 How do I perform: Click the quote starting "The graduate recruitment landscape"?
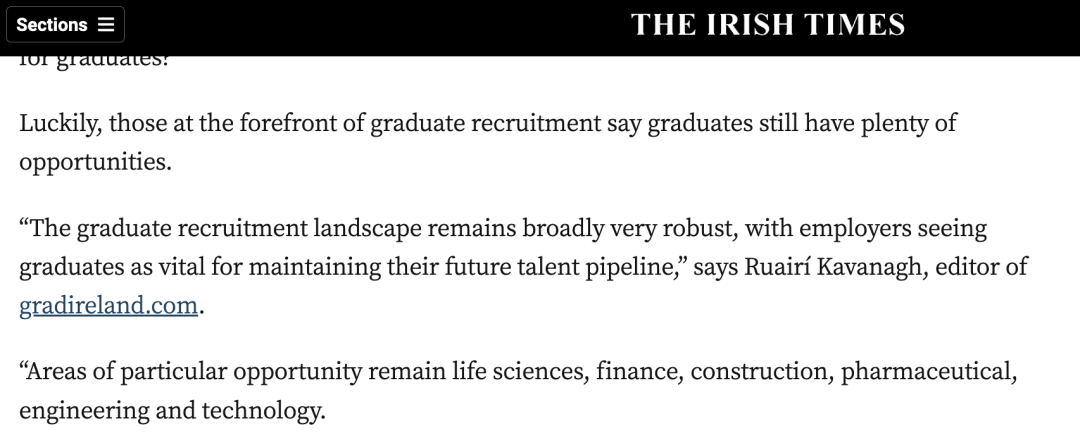[523, 266]
